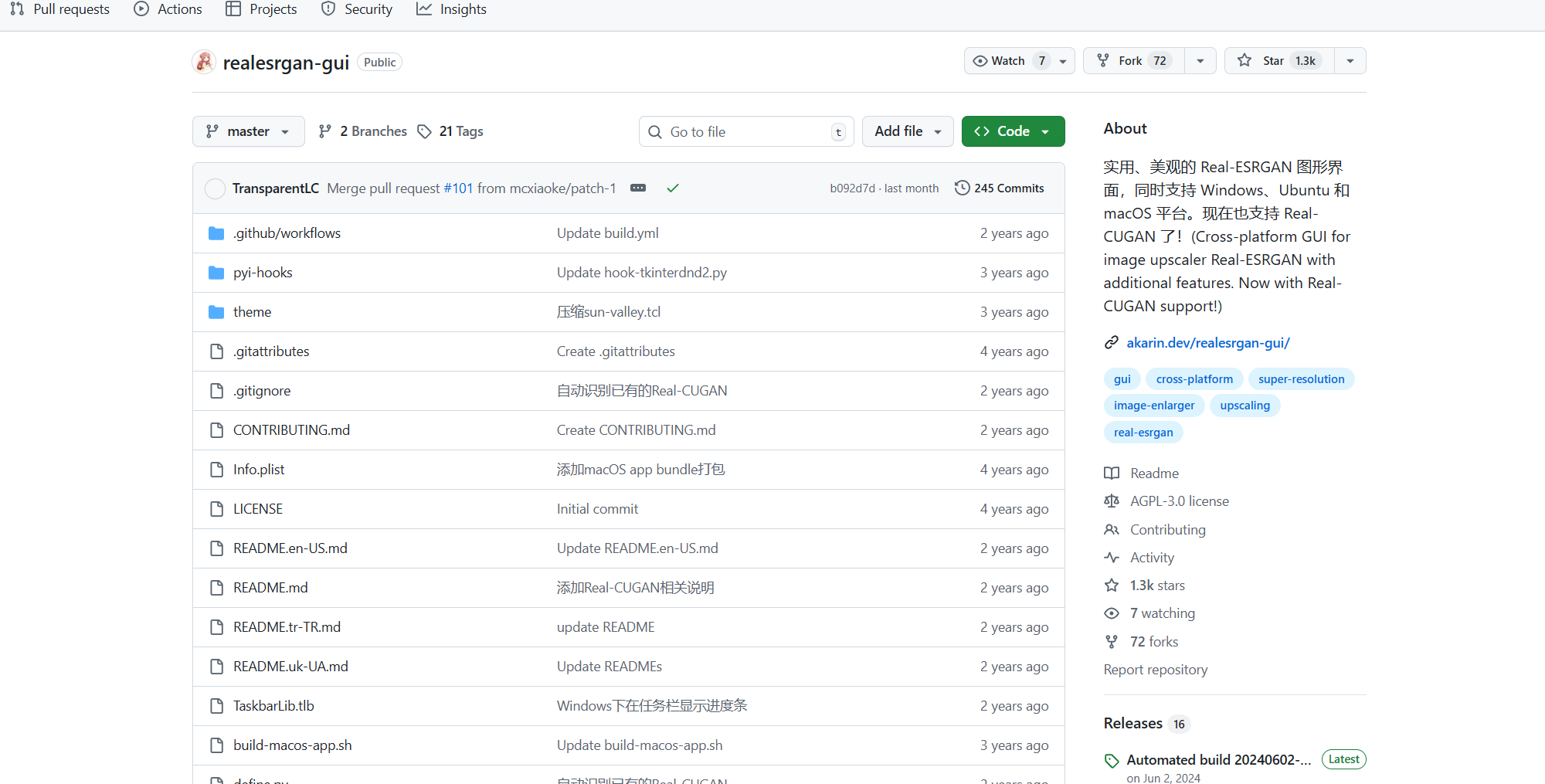Open the Contributing guidelines link

click(x=1155, y=530)
